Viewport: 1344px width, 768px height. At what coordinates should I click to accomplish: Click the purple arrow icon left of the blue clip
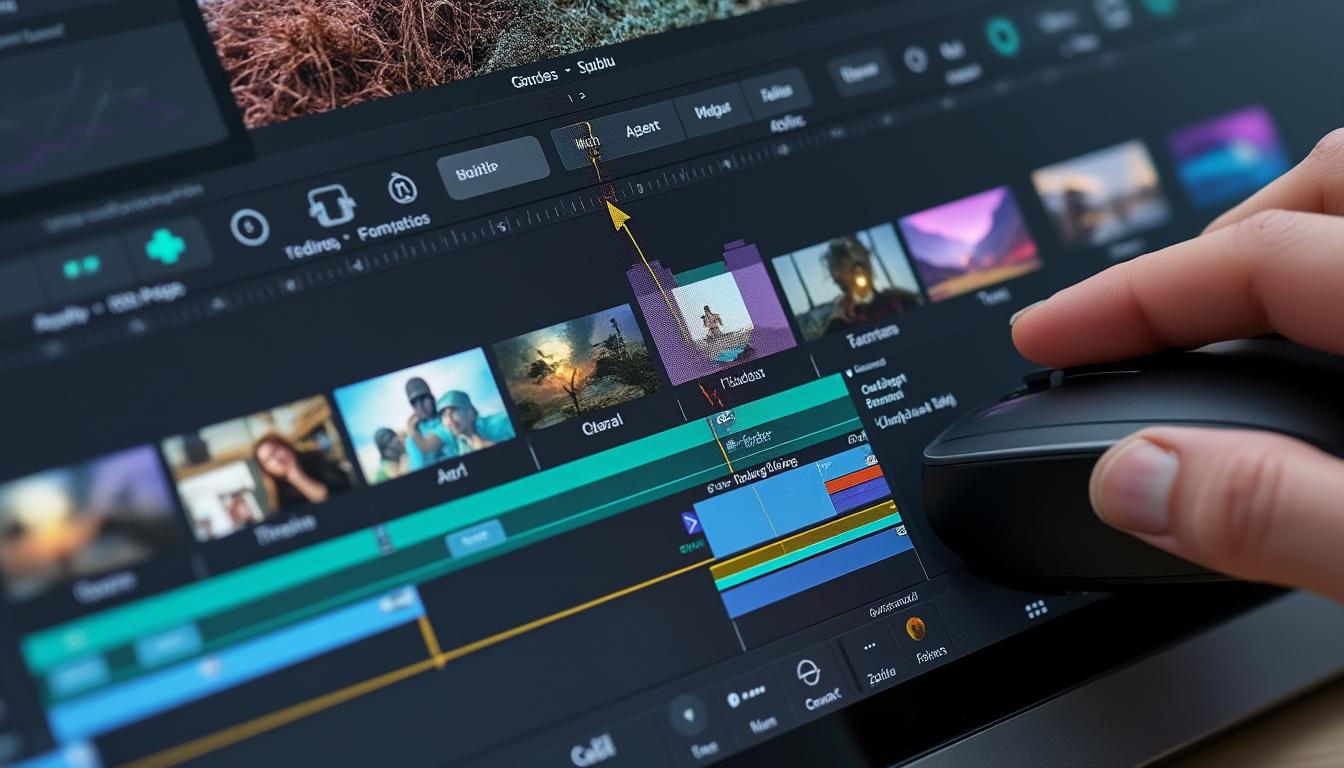point(690,522)
